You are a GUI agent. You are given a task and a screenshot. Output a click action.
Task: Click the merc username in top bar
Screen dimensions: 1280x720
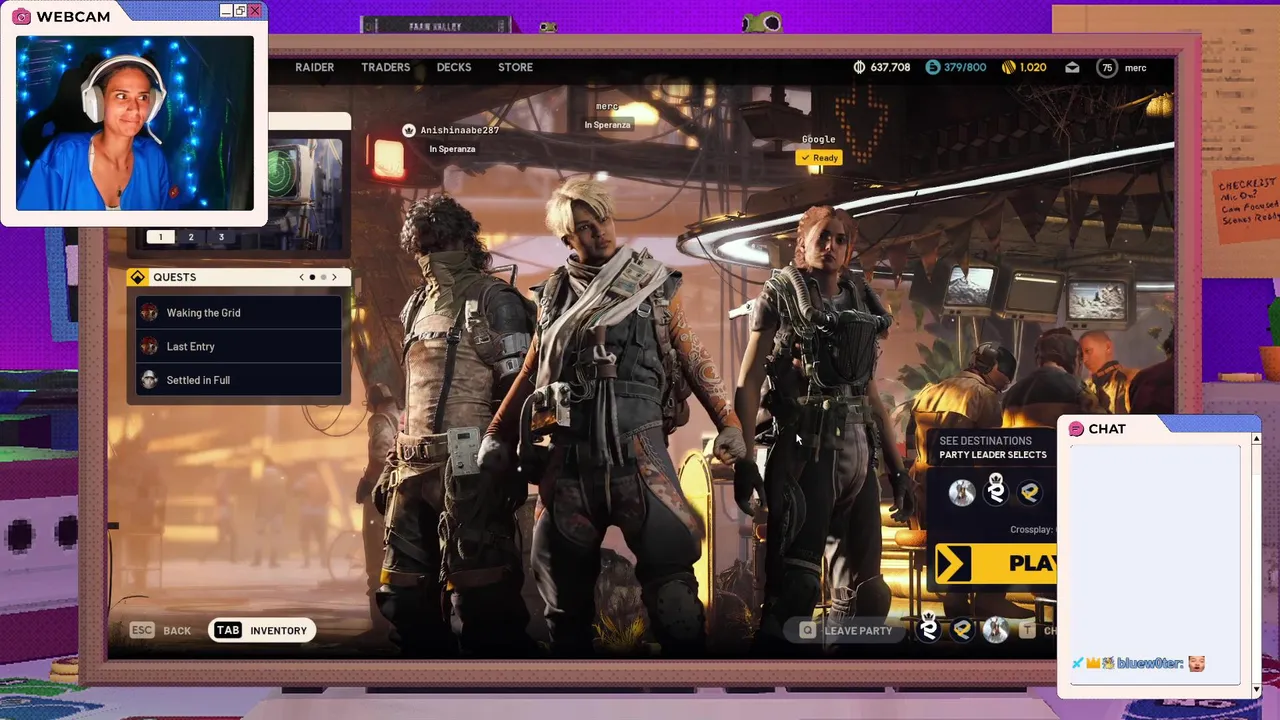1135,67
